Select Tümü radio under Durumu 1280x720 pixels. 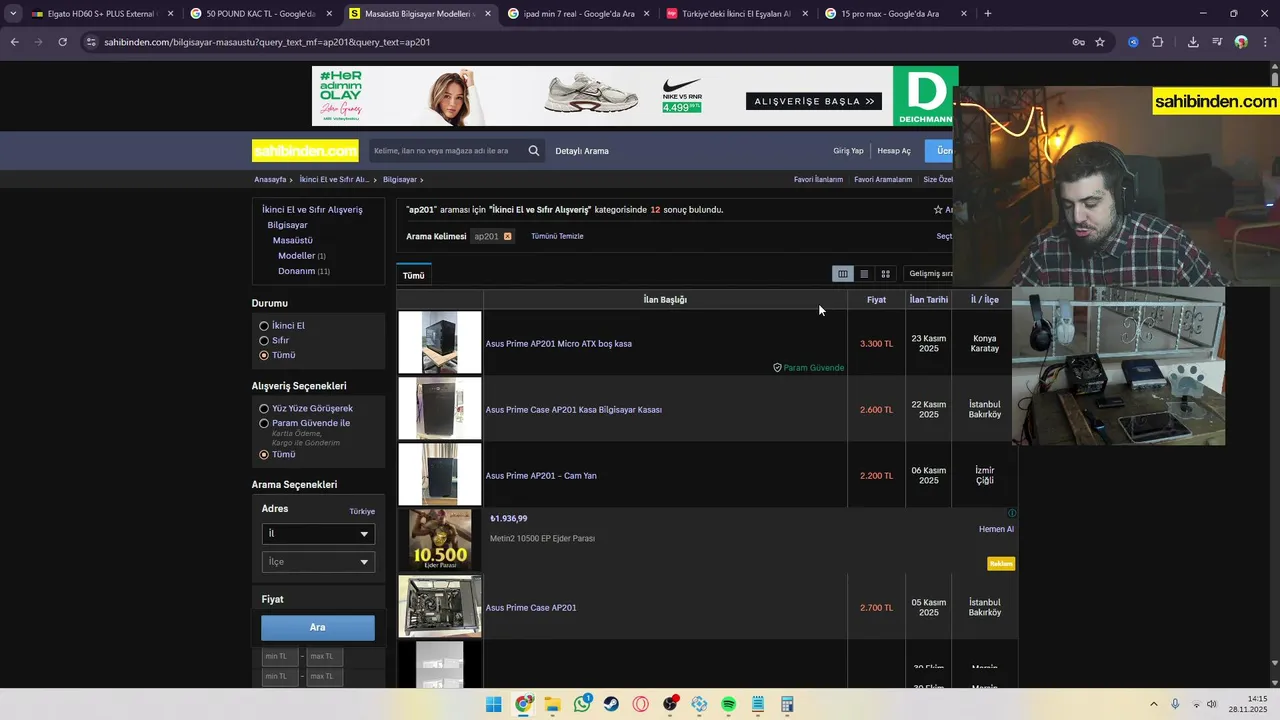(x=264, y=355)
